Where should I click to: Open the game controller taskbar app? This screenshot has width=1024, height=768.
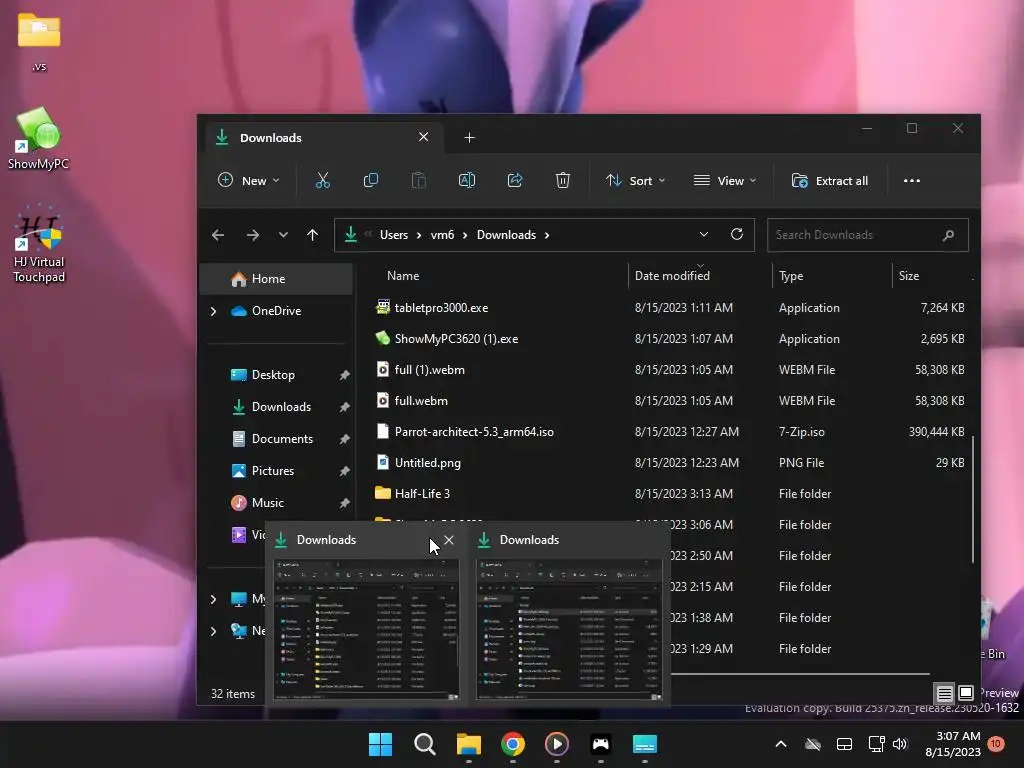[600, 744]
